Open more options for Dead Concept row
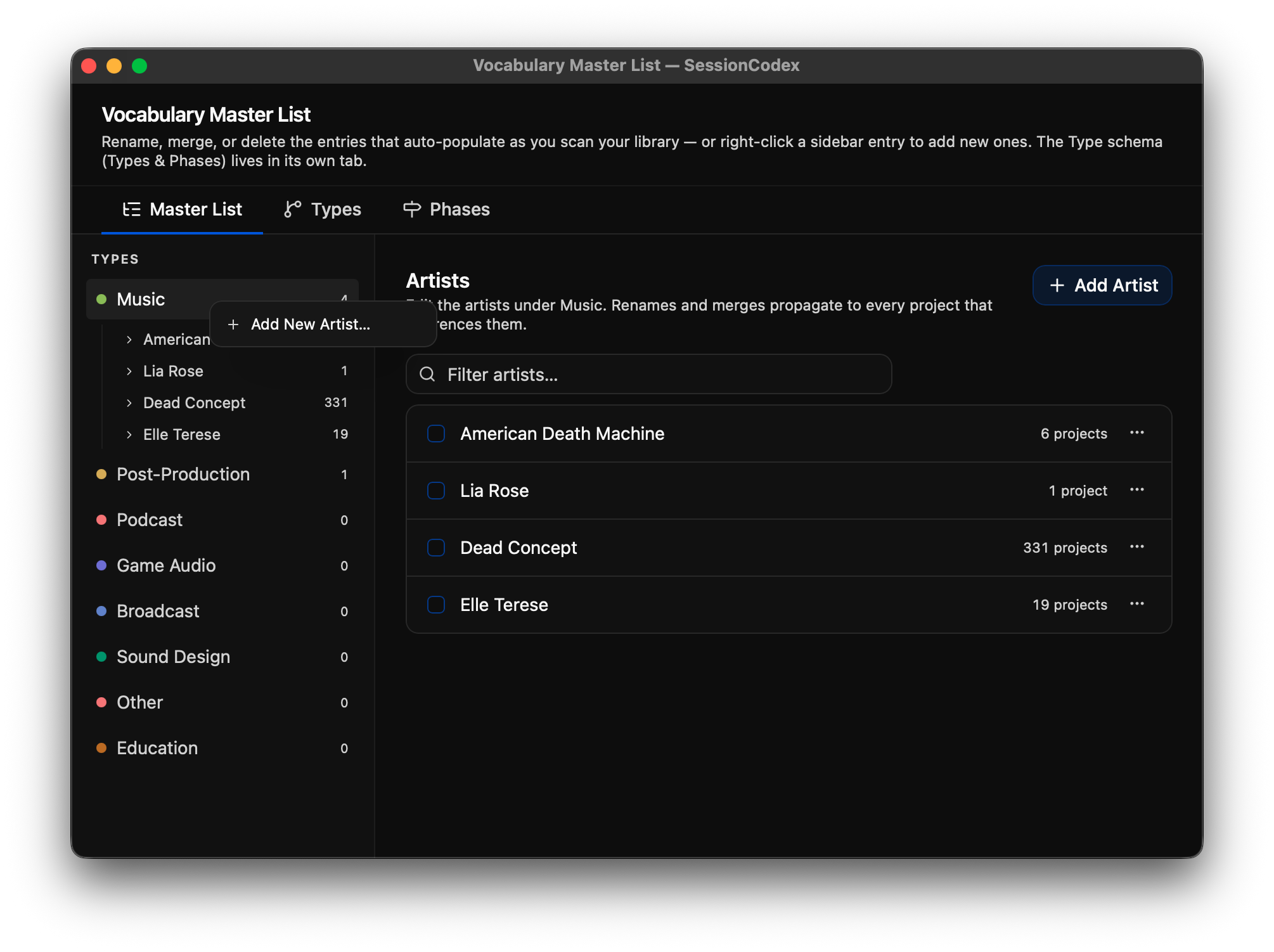The width and height of the screenshot is (1274, 952). point(1137,547)
